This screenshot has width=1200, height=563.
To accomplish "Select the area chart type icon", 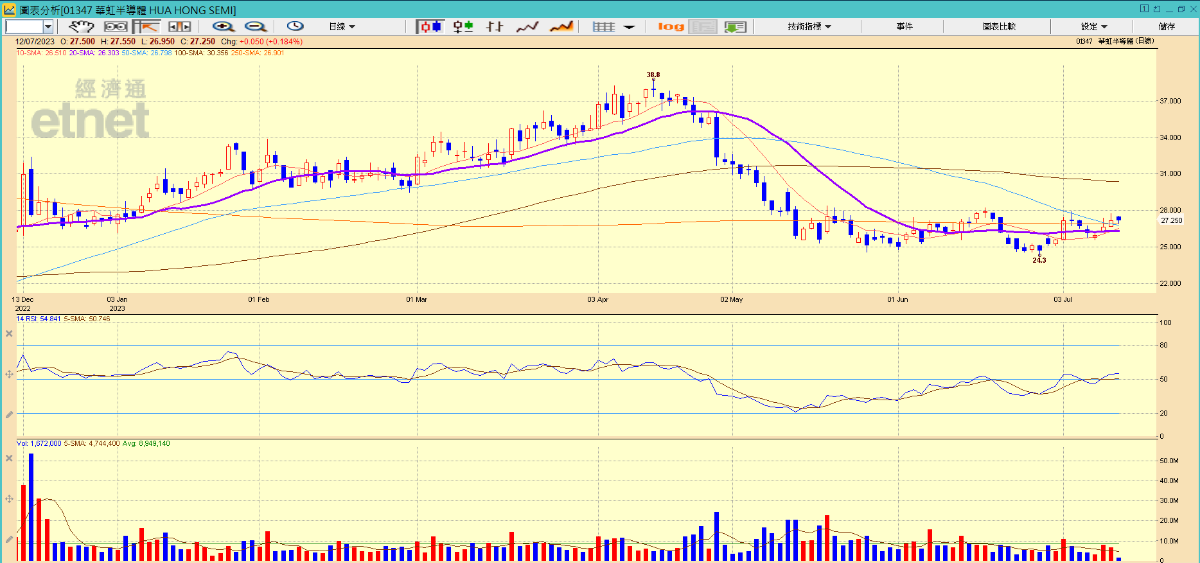I will (x=562, y=26).
